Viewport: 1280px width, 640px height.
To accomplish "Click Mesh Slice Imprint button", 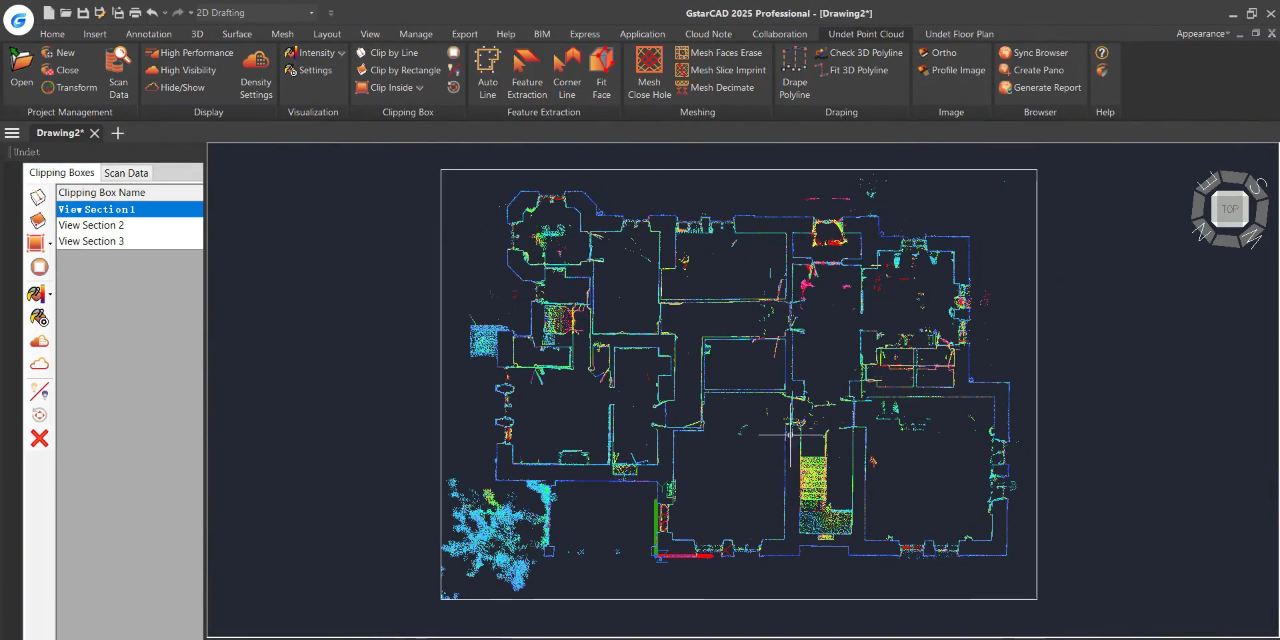I will point(720,70).
